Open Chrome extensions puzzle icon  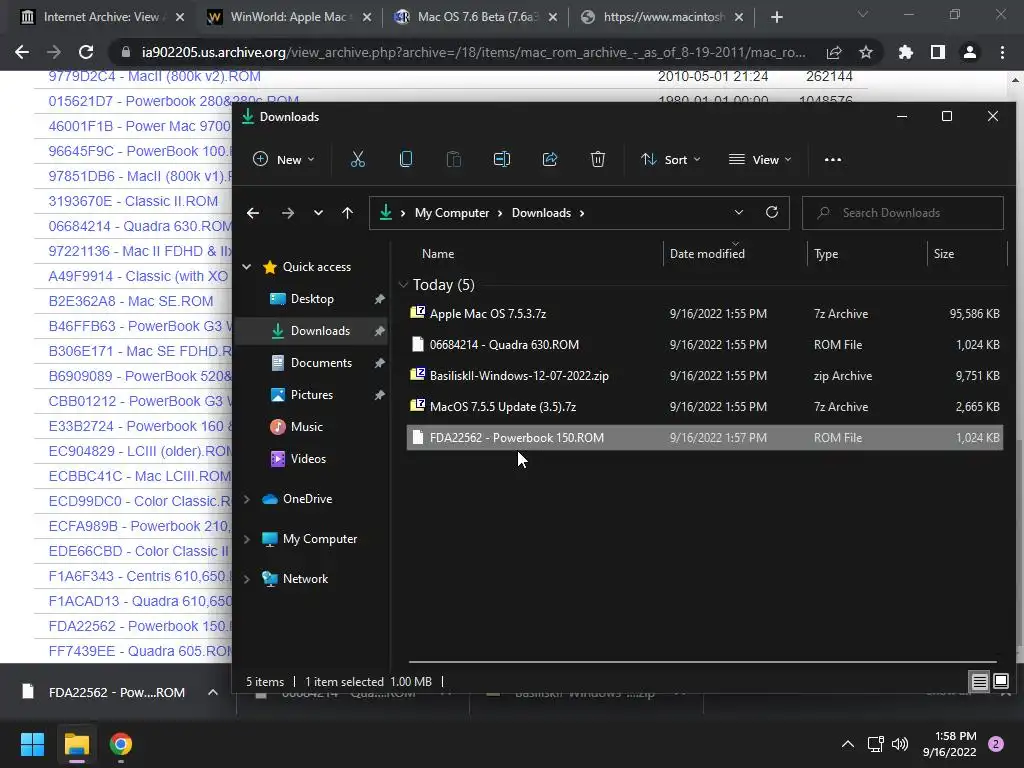[905, 52]
